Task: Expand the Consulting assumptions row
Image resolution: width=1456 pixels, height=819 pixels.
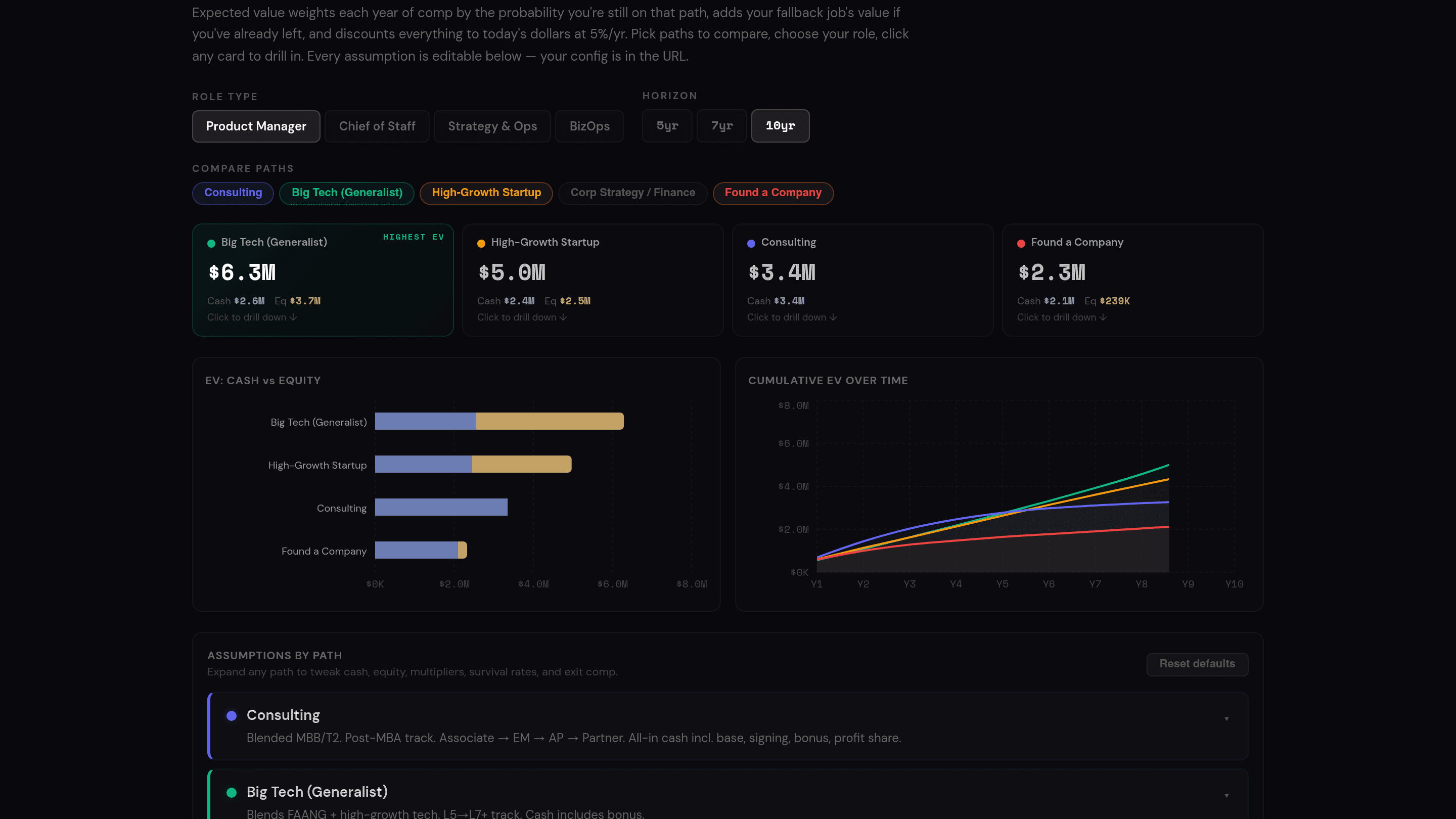Action: pyautogui.click(x=728, y=726)
